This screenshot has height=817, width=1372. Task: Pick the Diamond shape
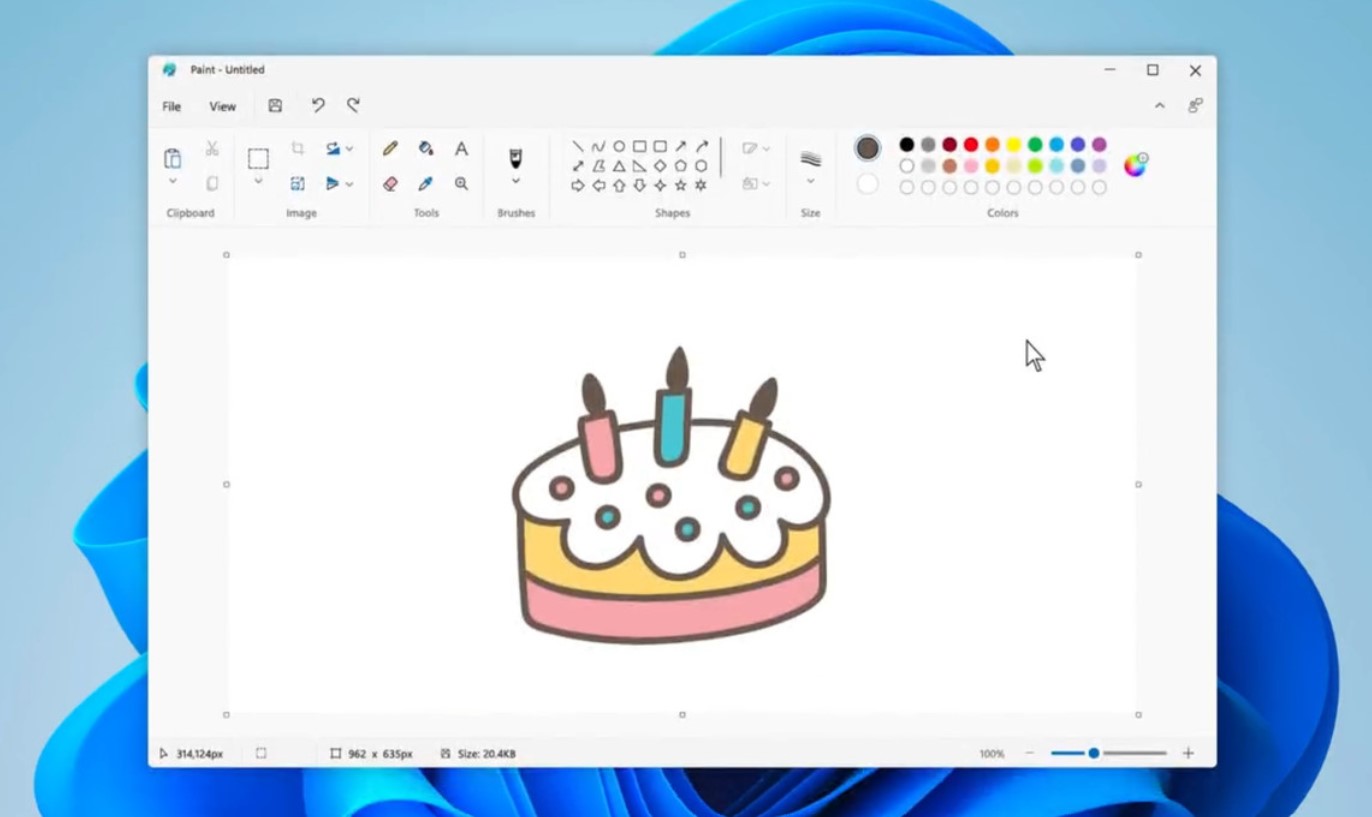coord(660,166)
